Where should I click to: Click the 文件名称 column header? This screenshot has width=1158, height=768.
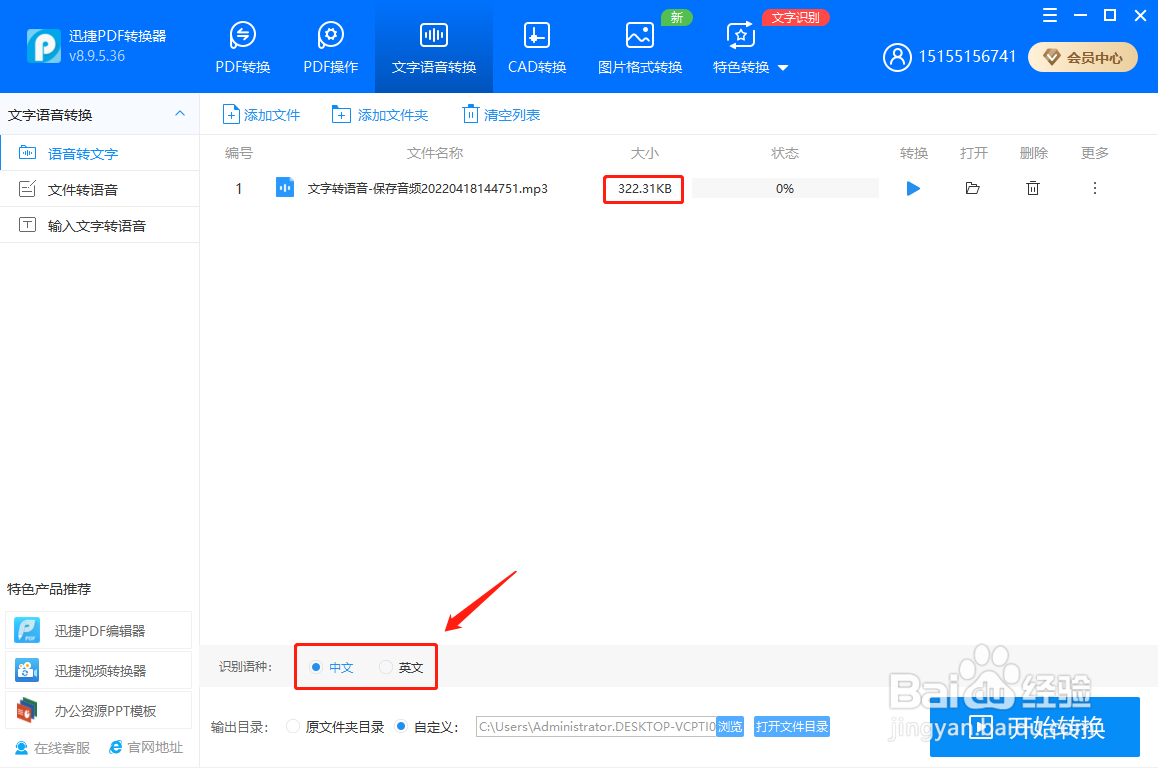[435, 153]
